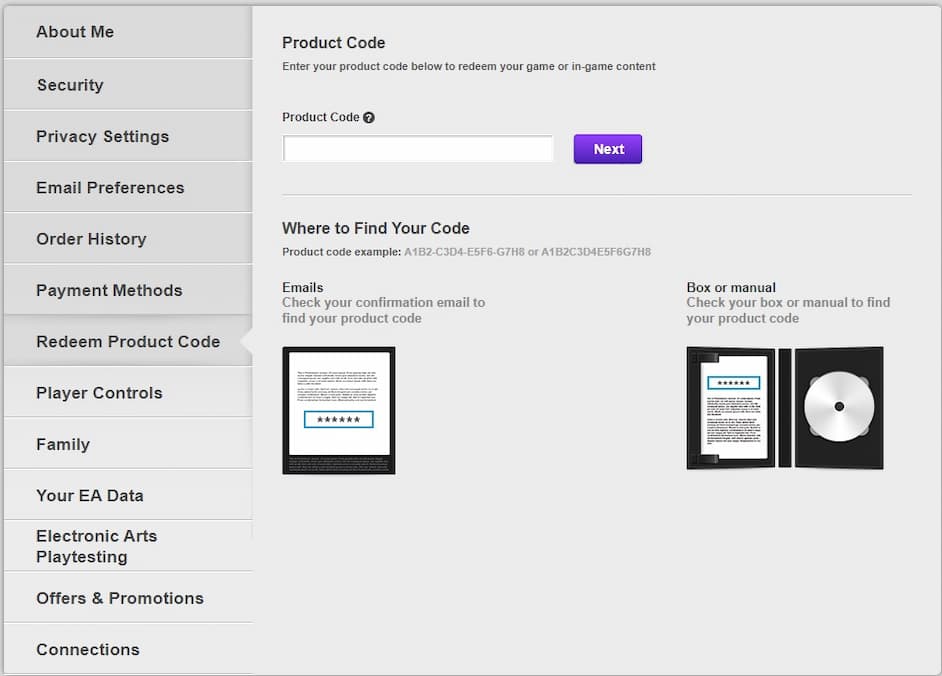Click the masked code box in email illustration
Viewport: 942px width, 676px height.
click(x=338, y=419)
